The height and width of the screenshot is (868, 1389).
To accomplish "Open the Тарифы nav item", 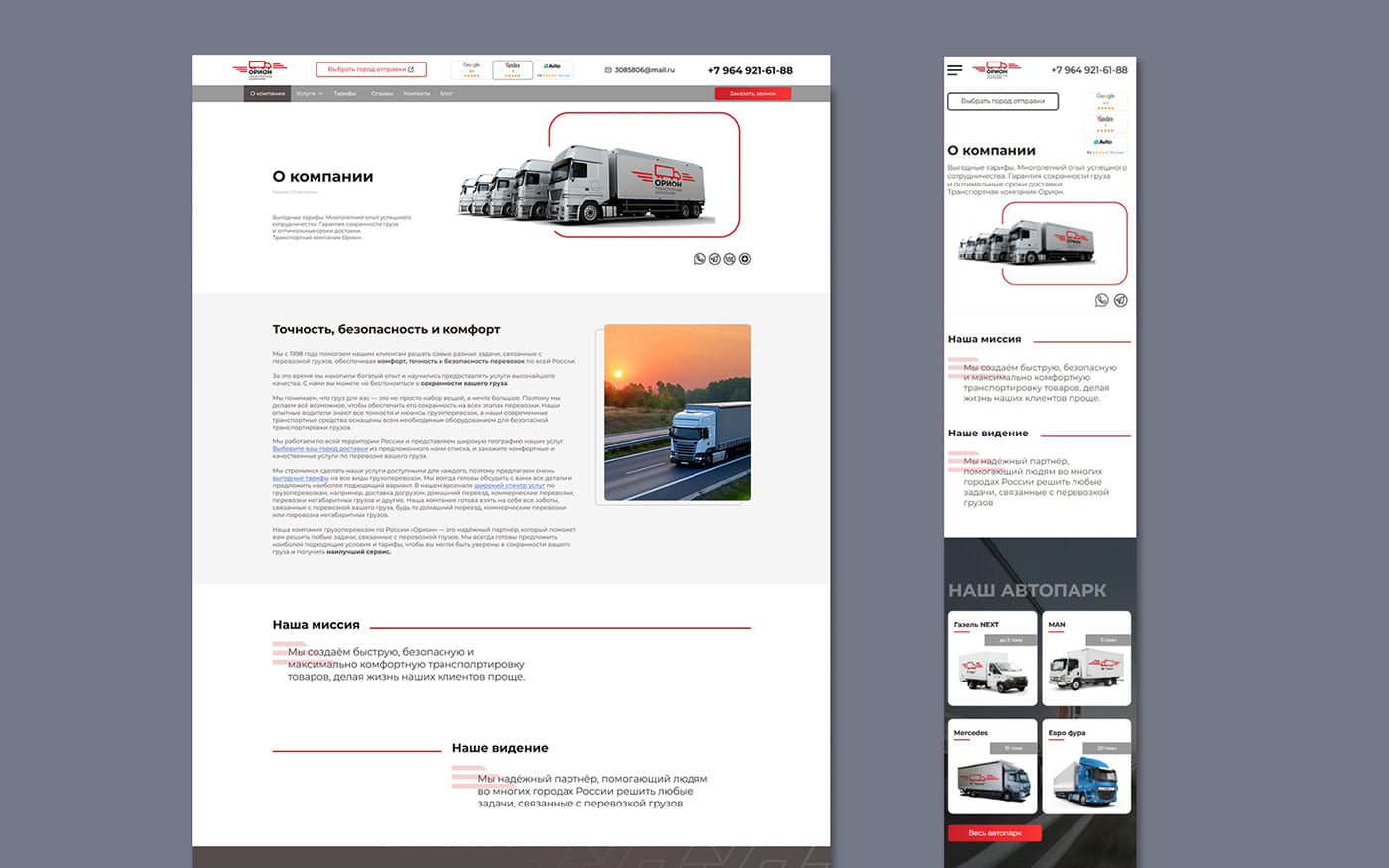I will coord(345,94).
